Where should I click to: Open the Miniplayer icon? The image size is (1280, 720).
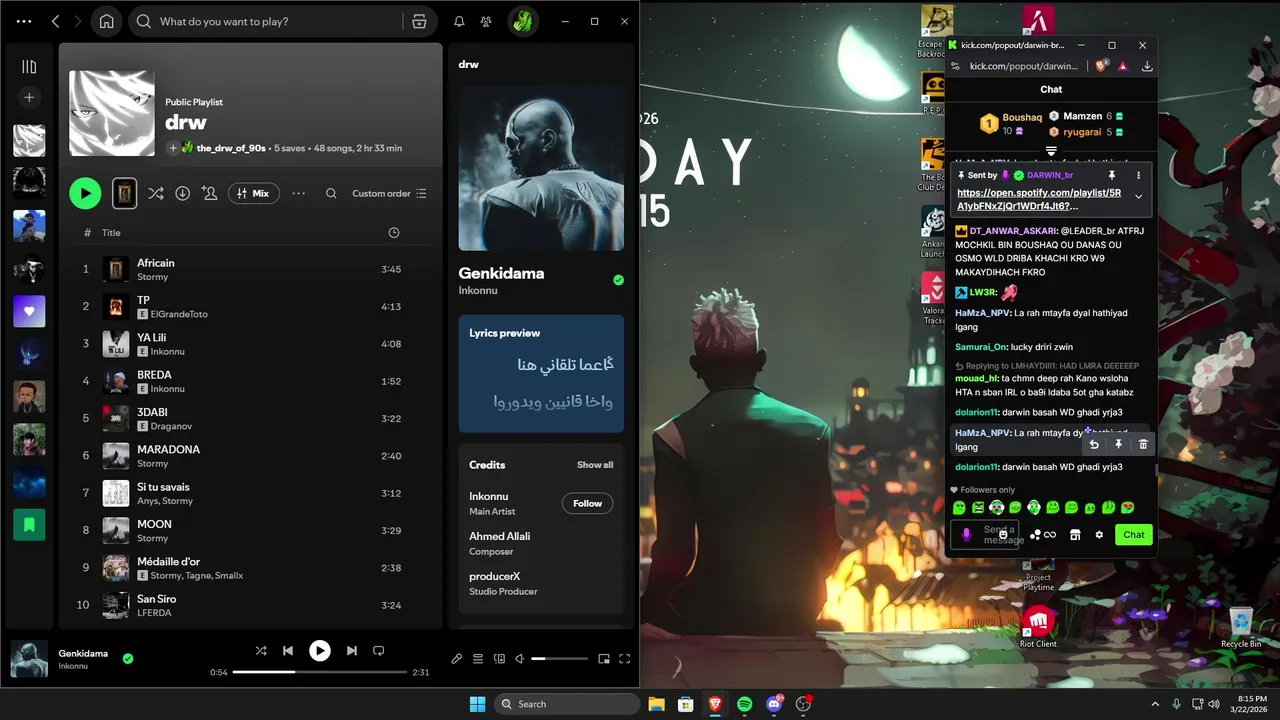604,659
